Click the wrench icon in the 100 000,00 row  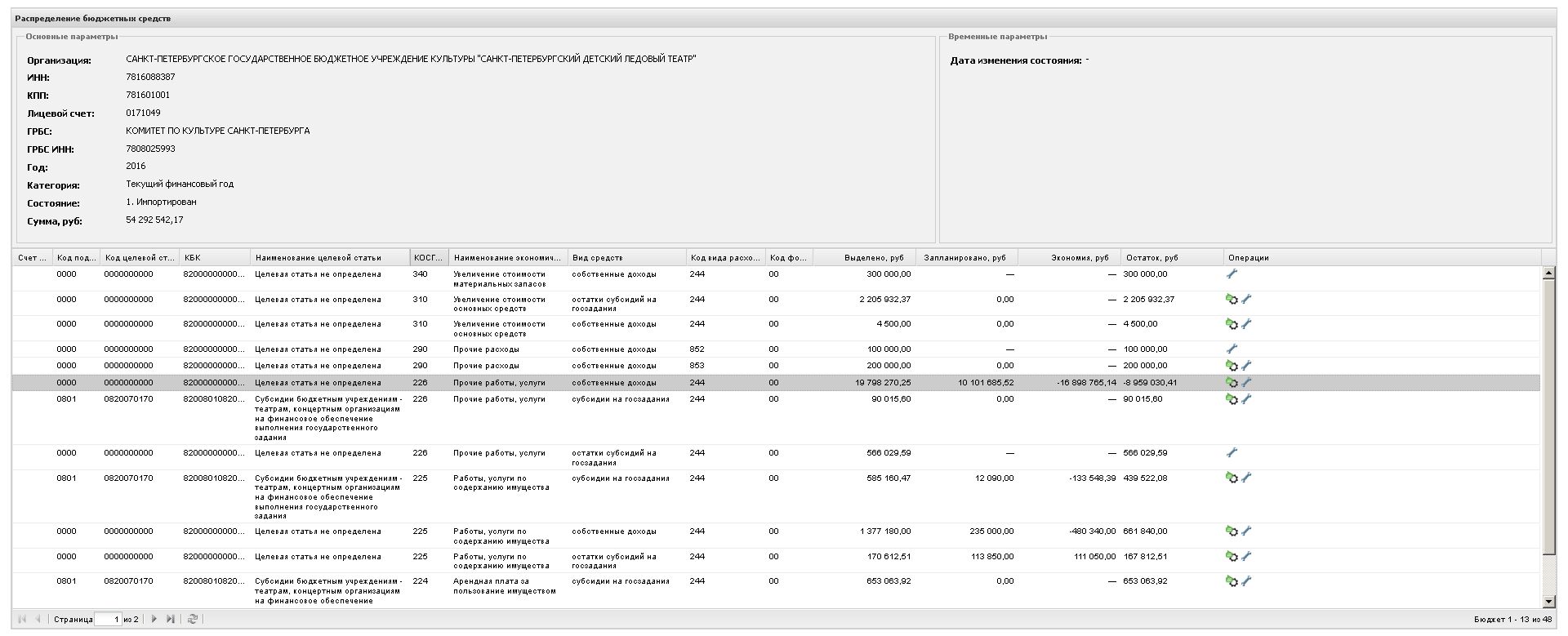1232,349
